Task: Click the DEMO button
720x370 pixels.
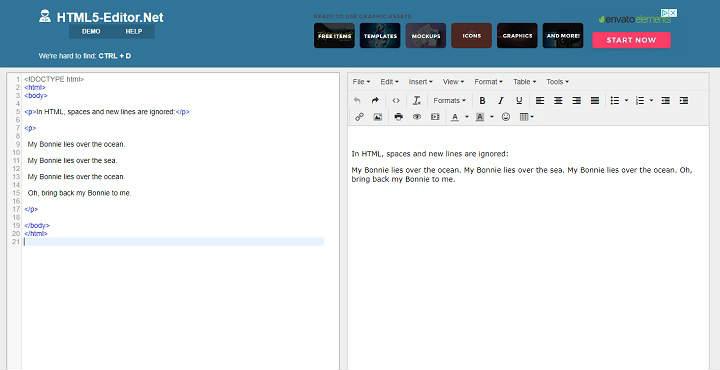Action: point(91,32)
